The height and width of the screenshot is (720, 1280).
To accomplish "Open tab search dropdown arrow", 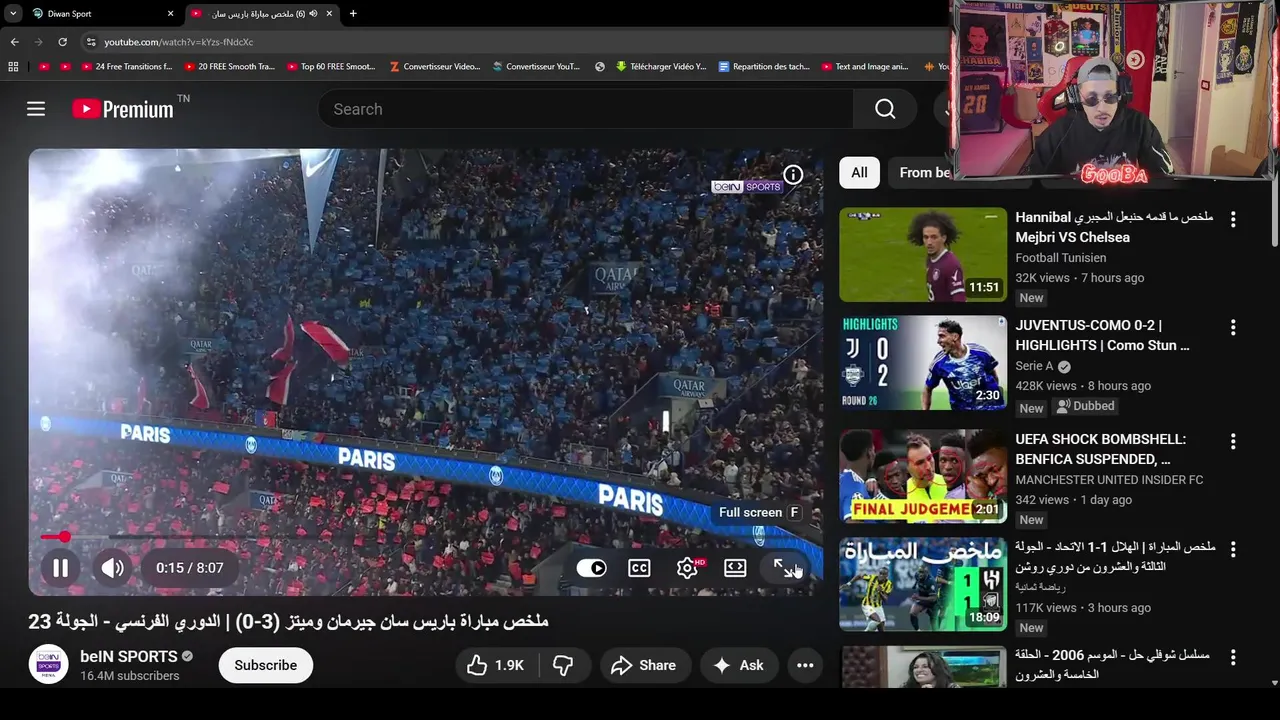I will pos(13,13).
